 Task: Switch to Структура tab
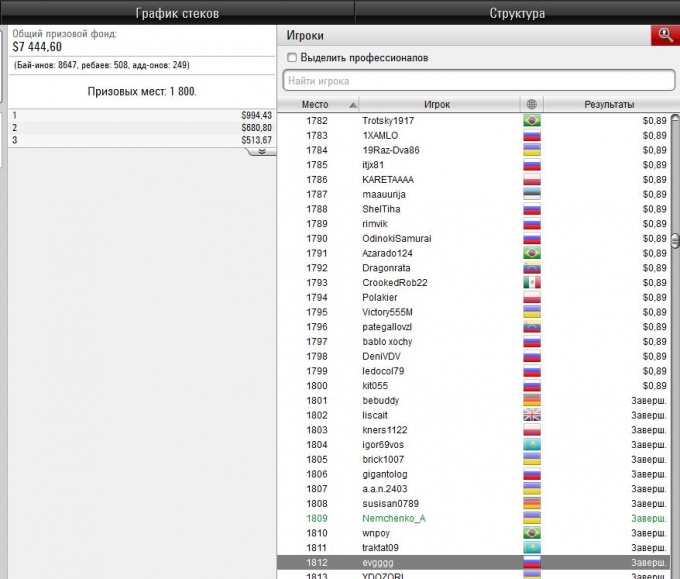pos(517,13)
